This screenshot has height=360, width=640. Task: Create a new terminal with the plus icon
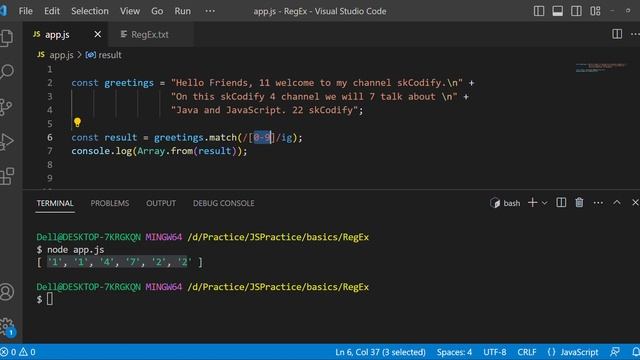pyautogui.click(x=532, y=202)
